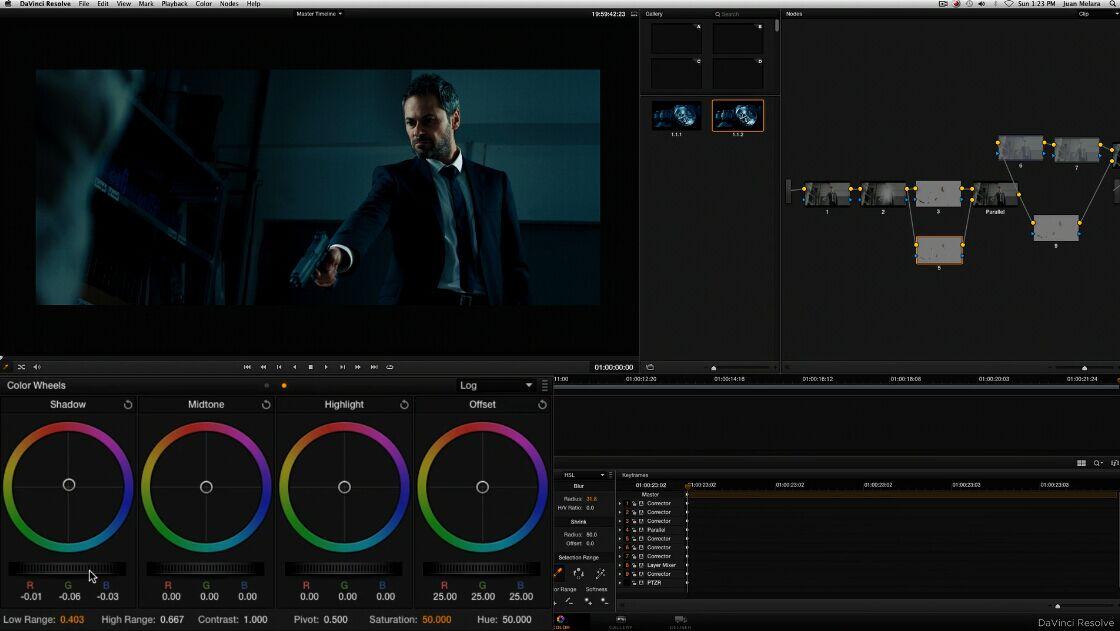Click the add softness picker
Image resolution: width=1120 pixels, height=631 pixels.
(x=588, y=601)
